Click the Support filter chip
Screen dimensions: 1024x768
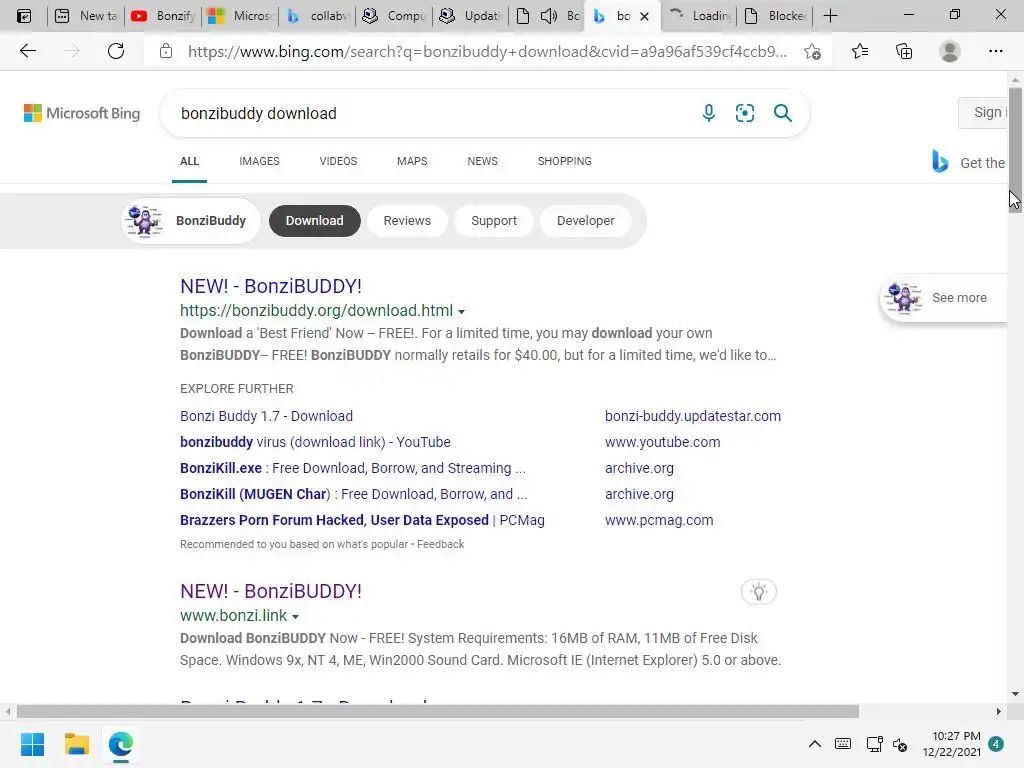point(494,221)
